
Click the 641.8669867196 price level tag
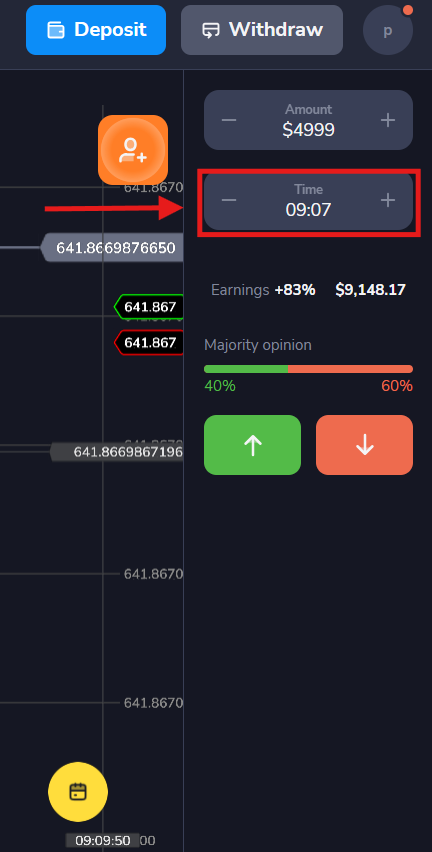click(117, 452)
